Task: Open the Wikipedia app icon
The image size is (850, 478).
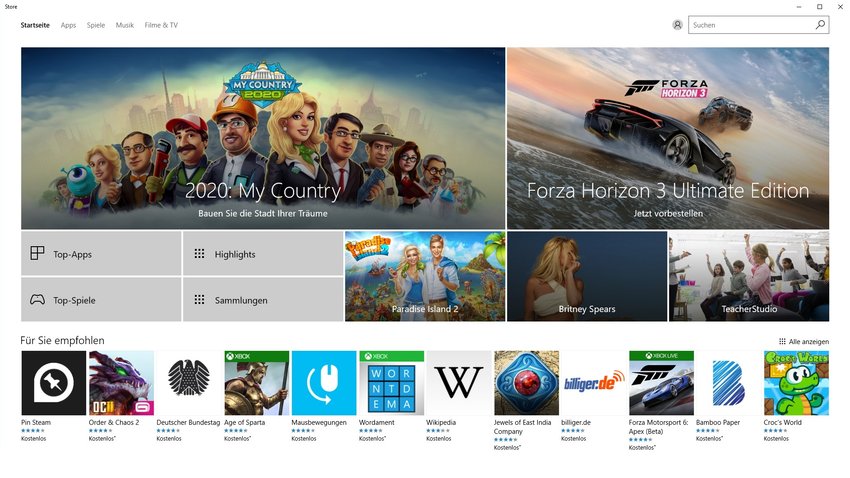Action: (459, 383)
